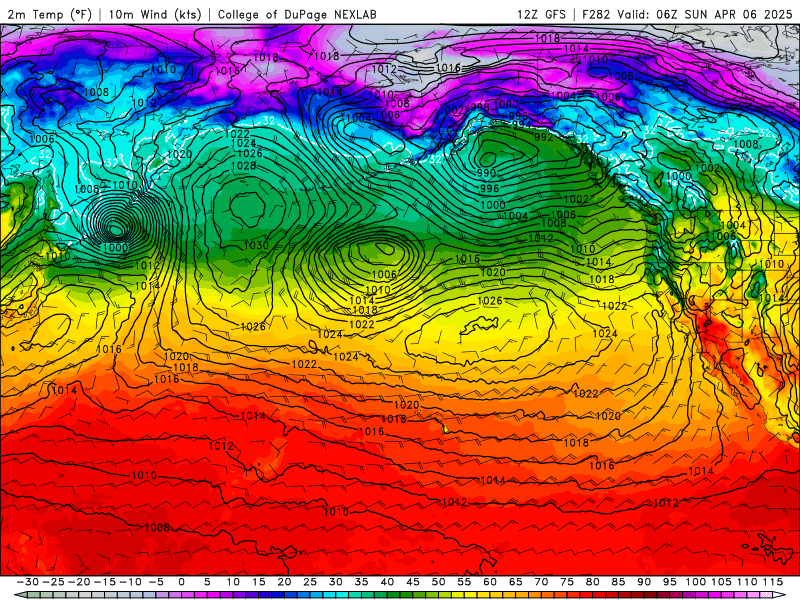800x600 pixels.
Task: Click the 20 colorbar label
Action: coord(284,582)
